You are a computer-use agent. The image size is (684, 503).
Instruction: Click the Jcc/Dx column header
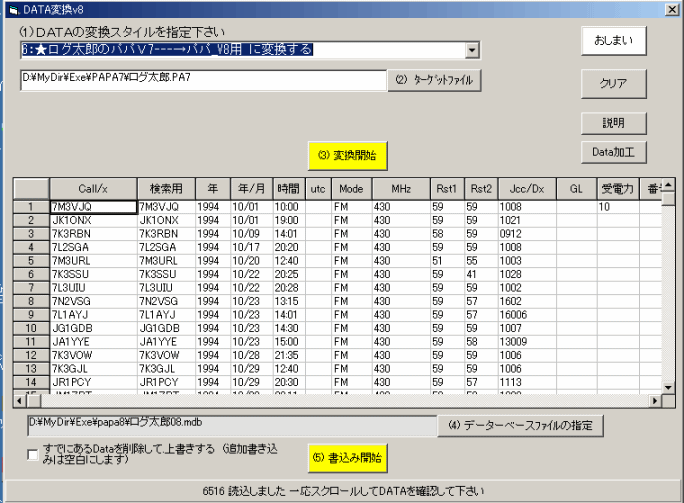pyautogui.click(x=527, y=189)
